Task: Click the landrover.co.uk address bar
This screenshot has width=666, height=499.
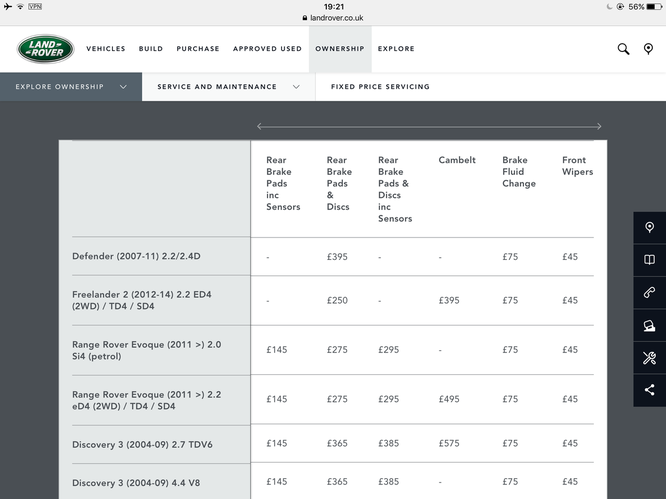Action: tap(333, 18)
